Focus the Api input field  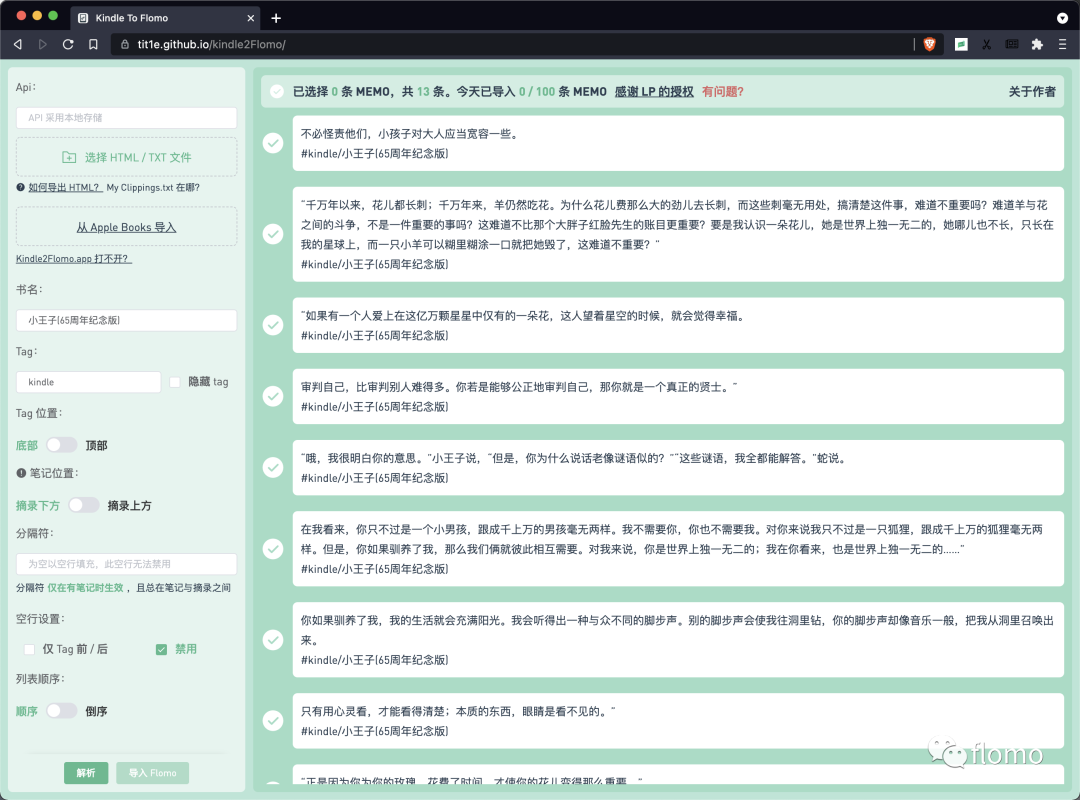(x=127, y=118)
